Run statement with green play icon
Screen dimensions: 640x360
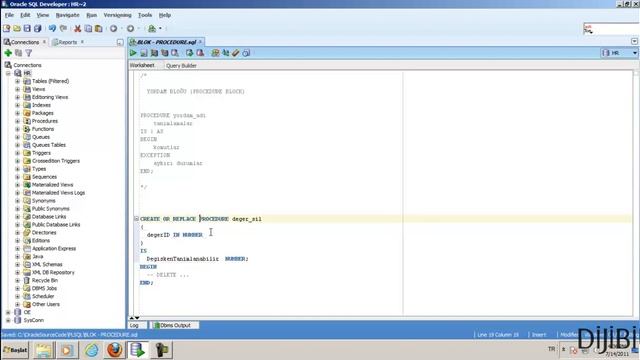[133, 53]
